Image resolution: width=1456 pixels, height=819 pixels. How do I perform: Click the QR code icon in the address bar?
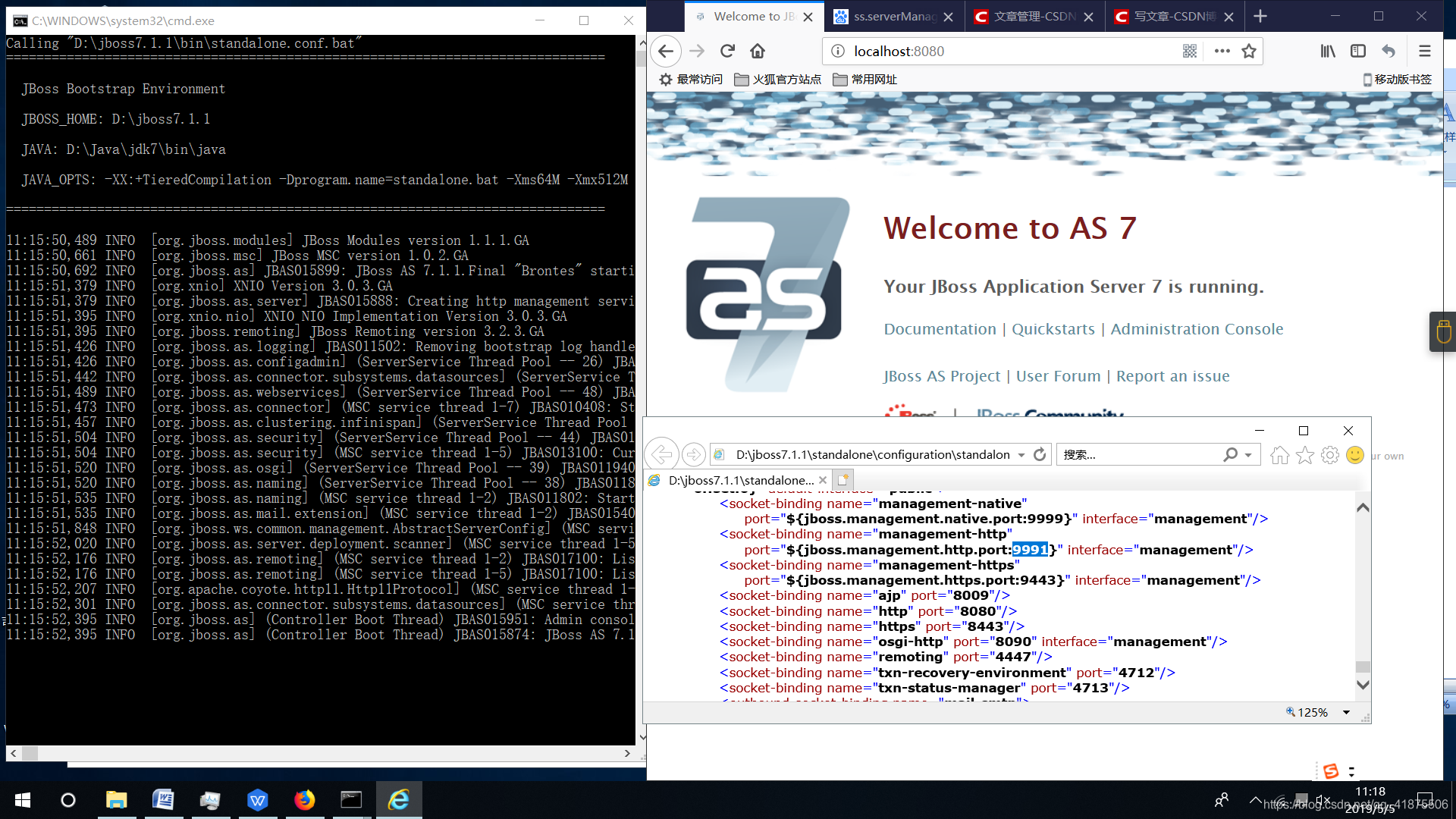click(1189, 51)
